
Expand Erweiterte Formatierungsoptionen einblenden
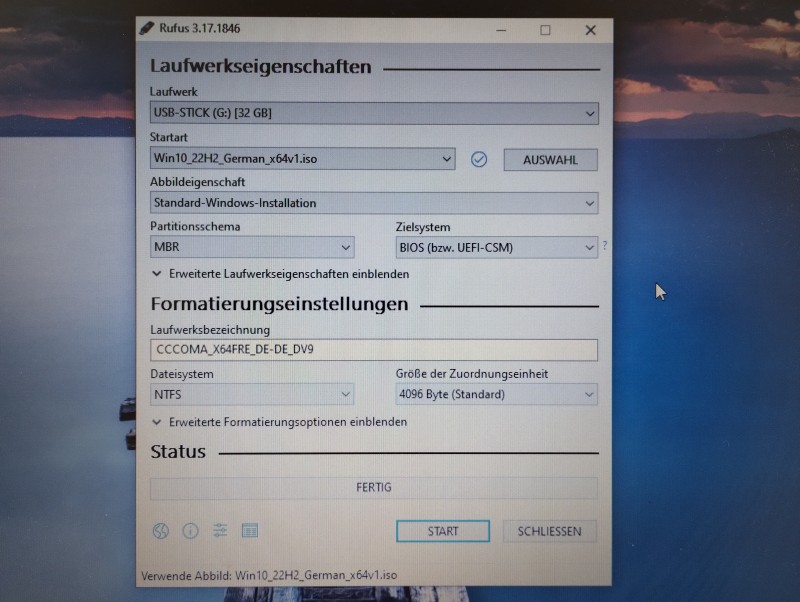point(280,422)
